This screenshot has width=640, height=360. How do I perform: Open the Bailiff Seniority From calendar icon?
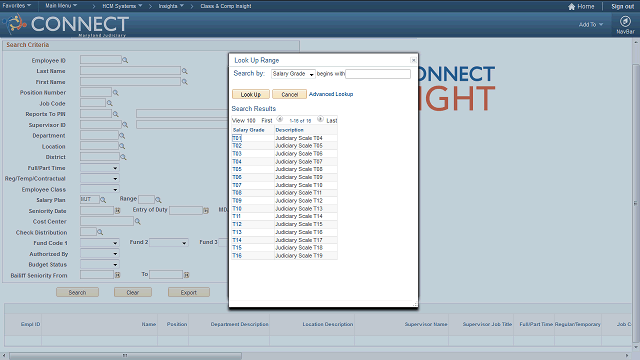pyautogui.click(x=118, y=275)
